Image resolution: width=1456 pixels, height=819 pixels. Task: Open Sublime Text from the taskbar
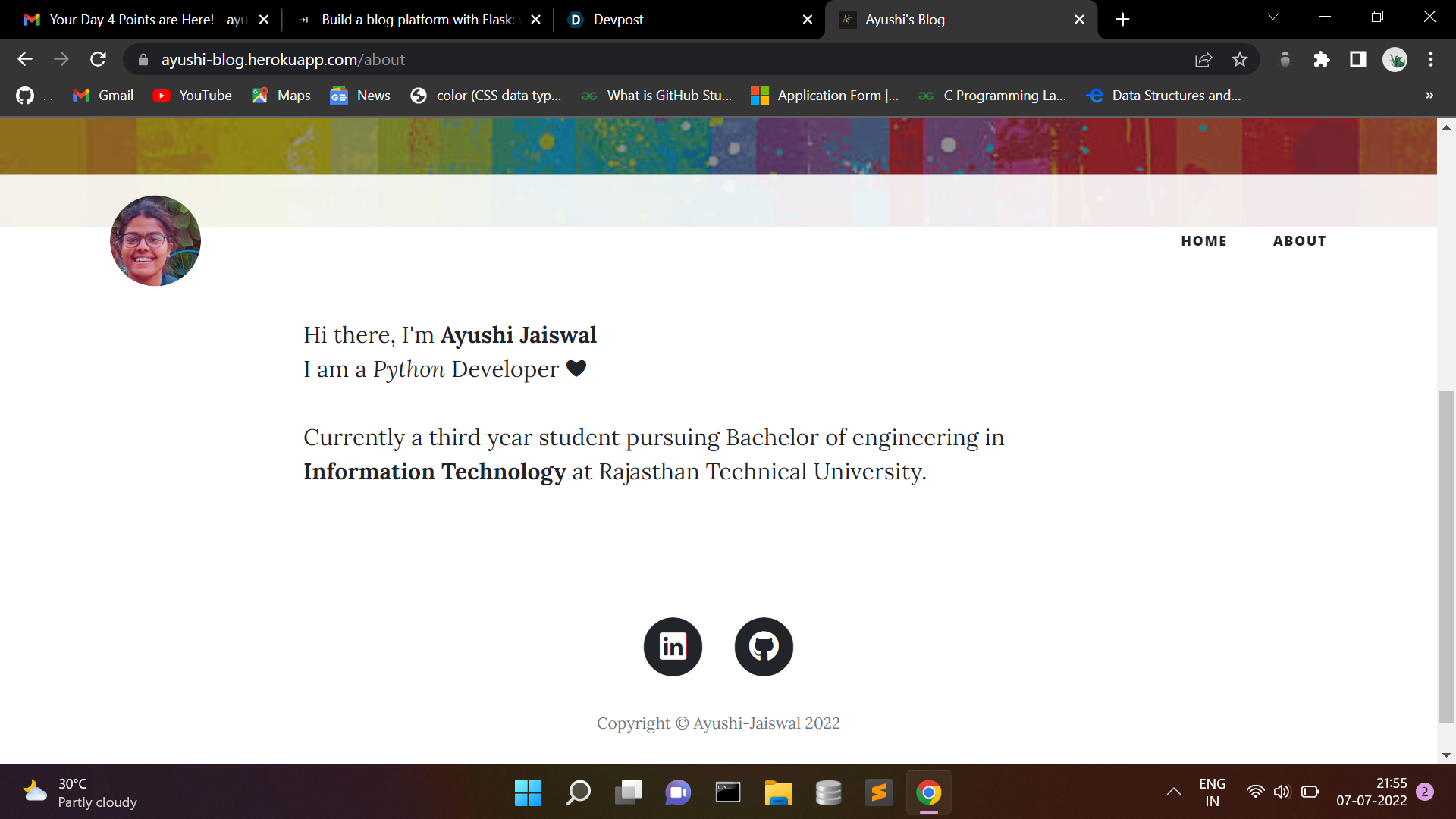coord(879,792)
